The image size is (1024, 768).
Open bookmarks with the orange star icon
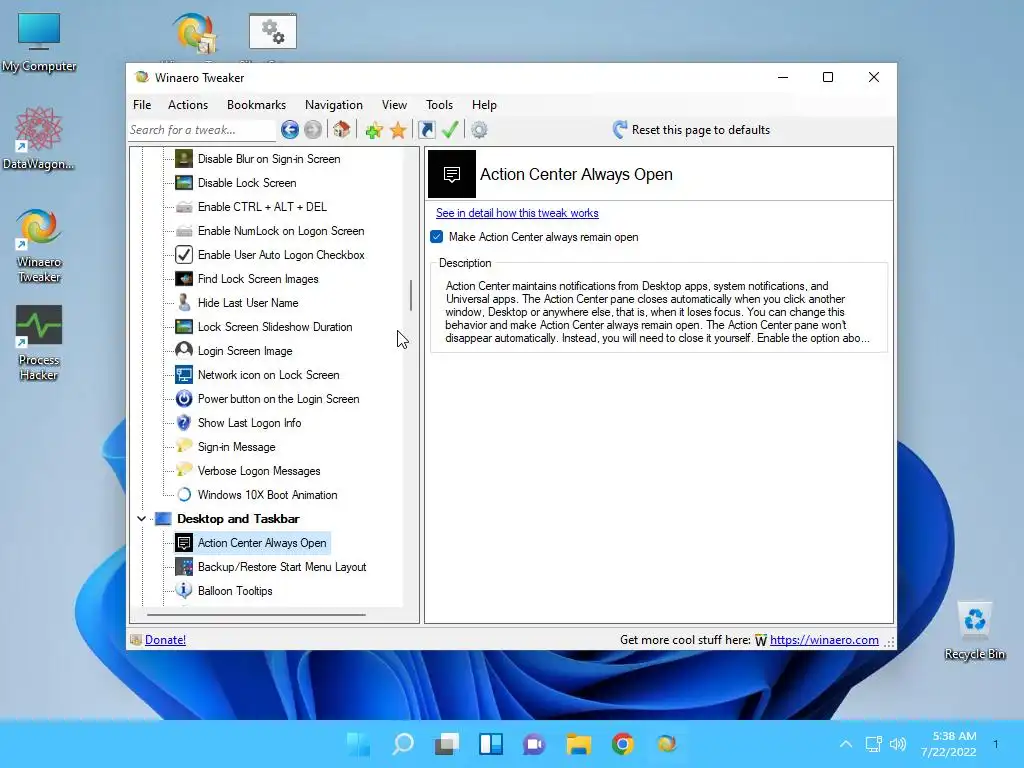pyautogui.click(x=398, y=130)
